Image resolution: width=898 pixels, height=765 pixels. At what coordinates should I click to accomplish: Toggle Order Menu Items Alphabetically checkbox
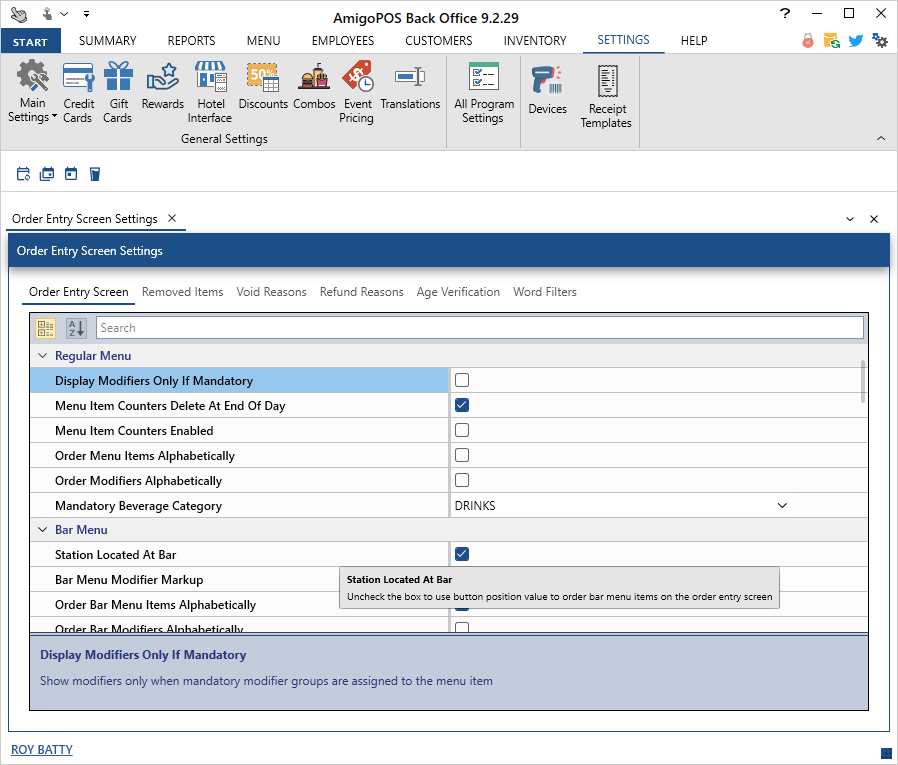point(462,456)
